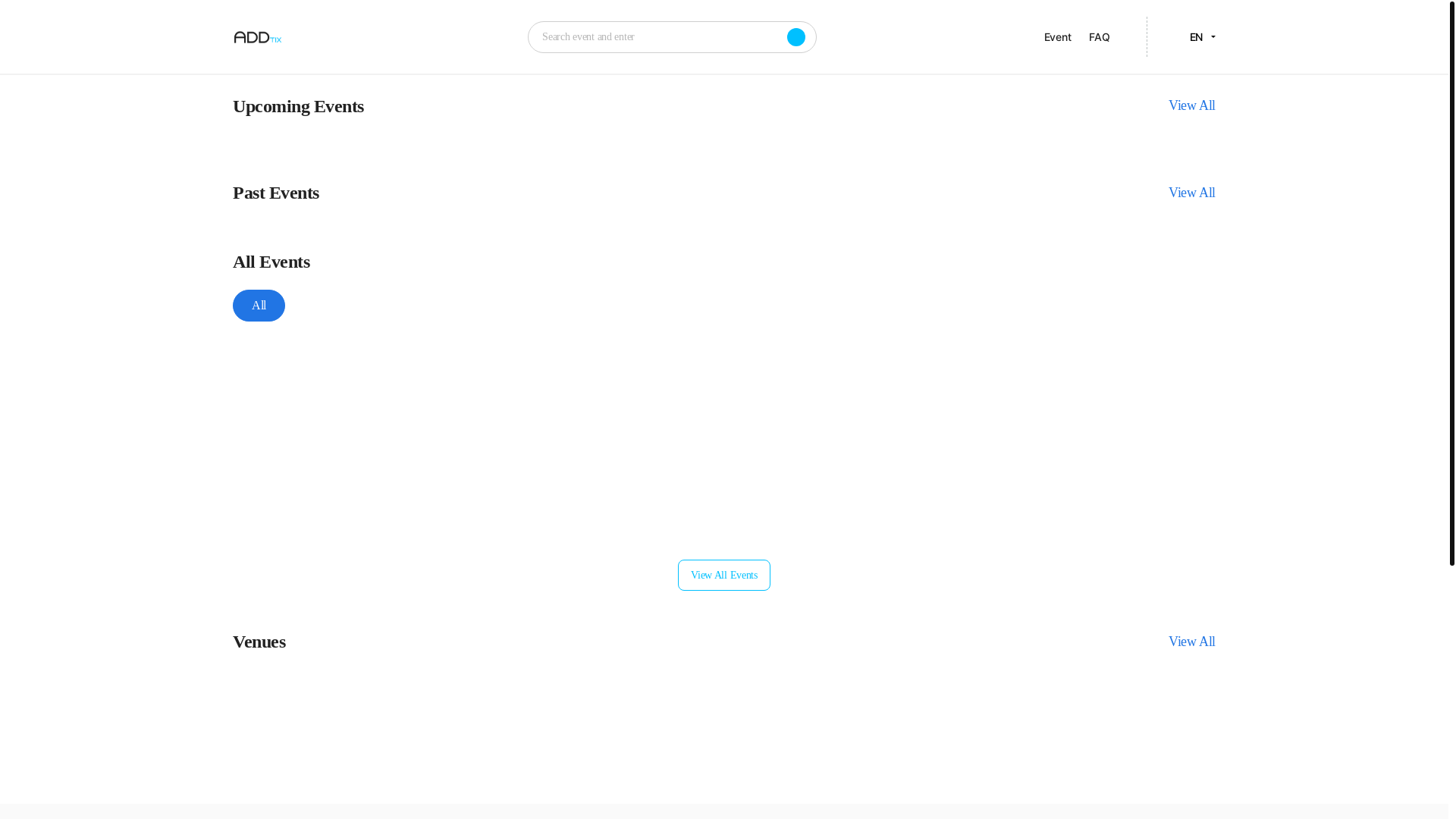Click the ADDtix logo
This screenshot has height=819, width=1456.
pos(258,37)
